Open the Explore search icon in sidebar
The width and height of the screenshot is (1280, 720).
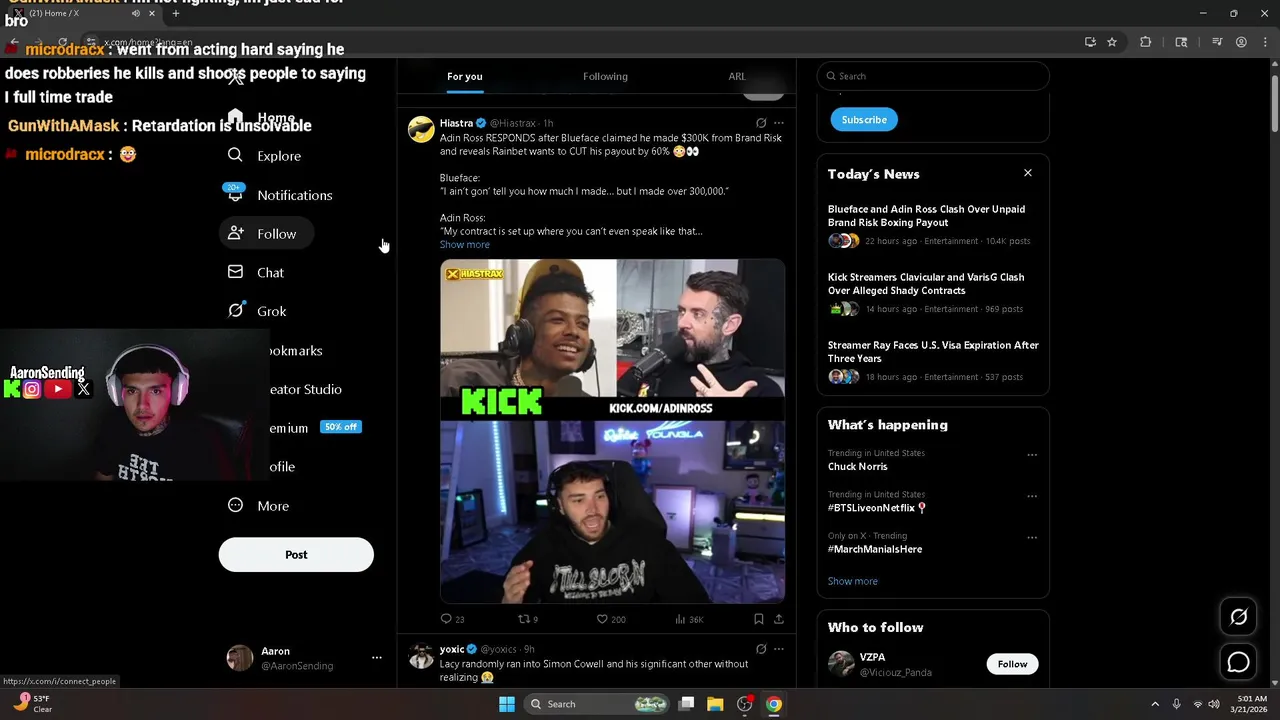pyautogui.click(x=235, y=155)
